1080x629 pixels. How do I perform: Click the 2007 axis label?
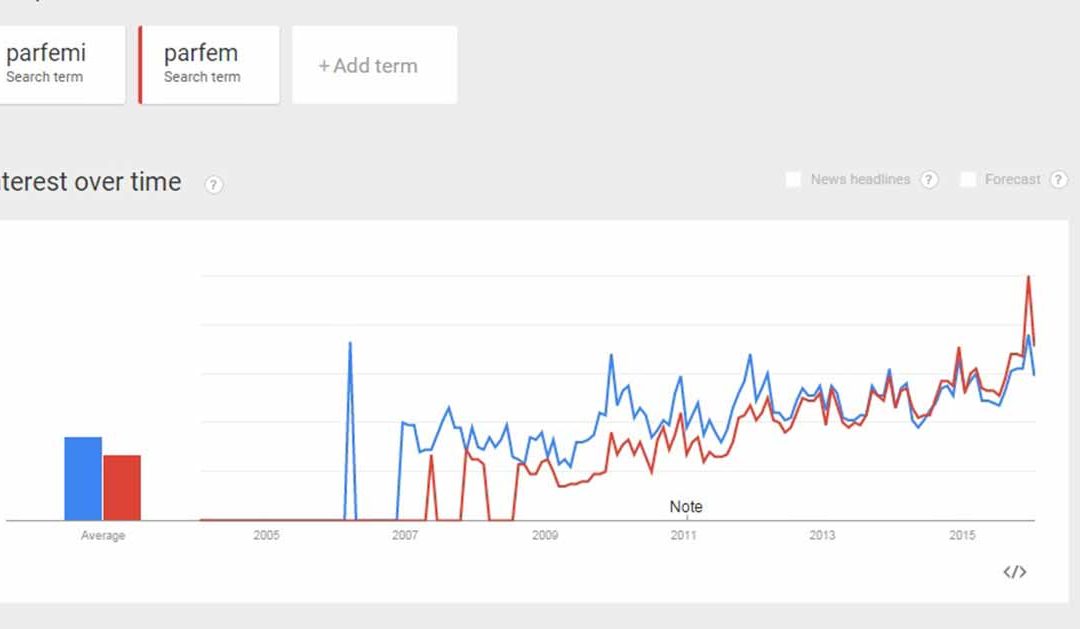(405, 535)
